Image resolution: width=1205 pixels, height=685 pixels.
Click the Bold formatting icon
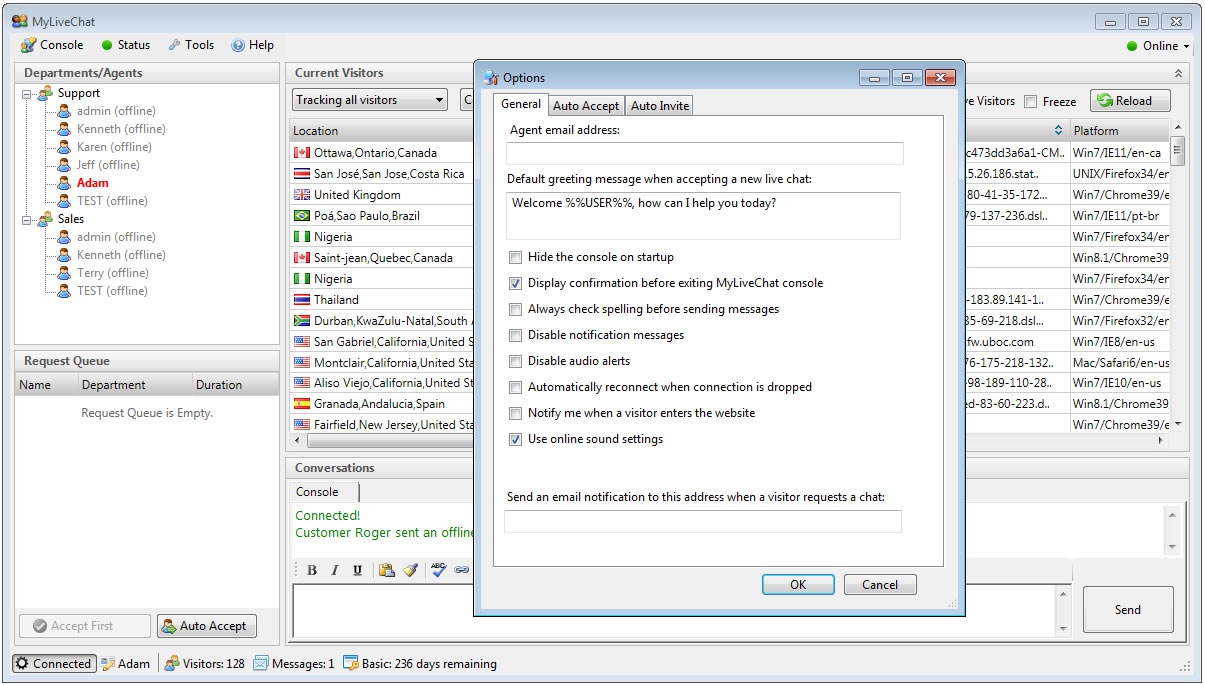pos(312,570)
